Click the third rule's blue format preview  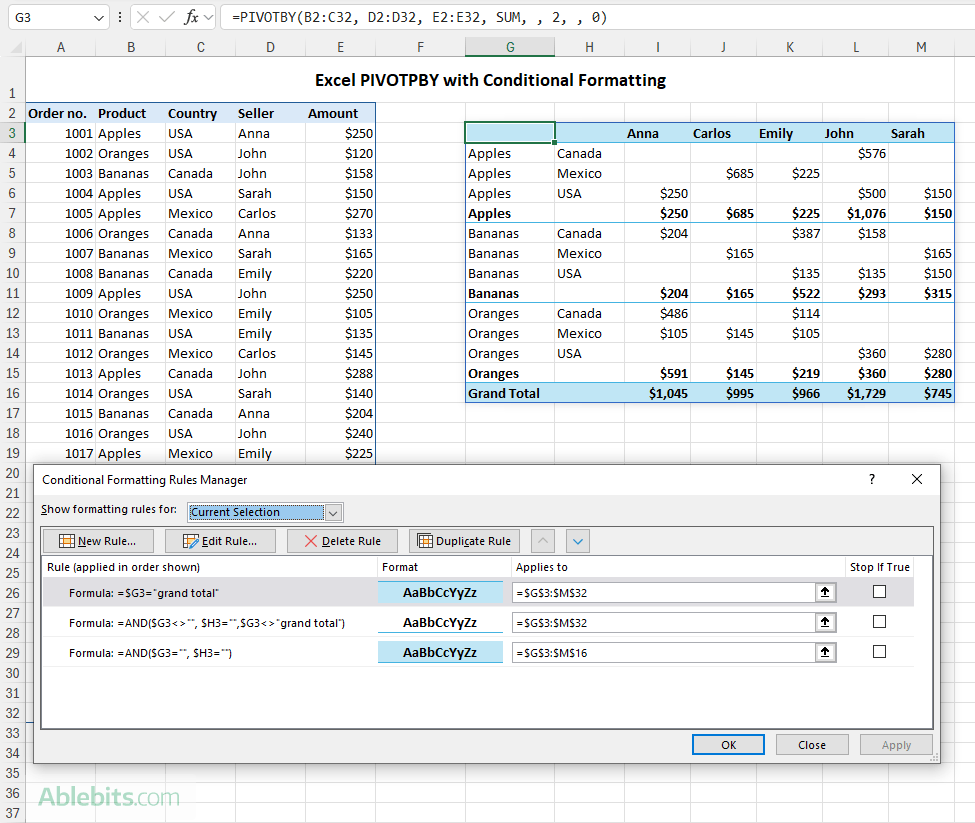click(440, 652)
